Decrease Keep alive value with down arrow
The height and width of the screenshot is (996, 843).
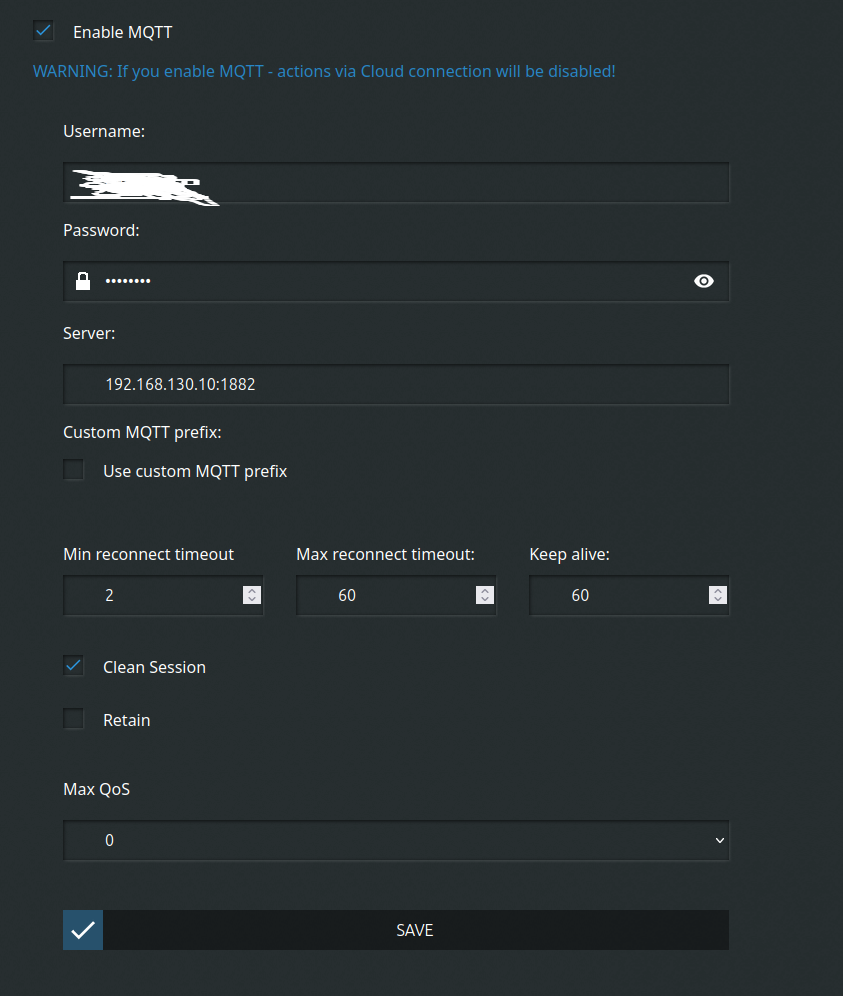click(718, 600)
